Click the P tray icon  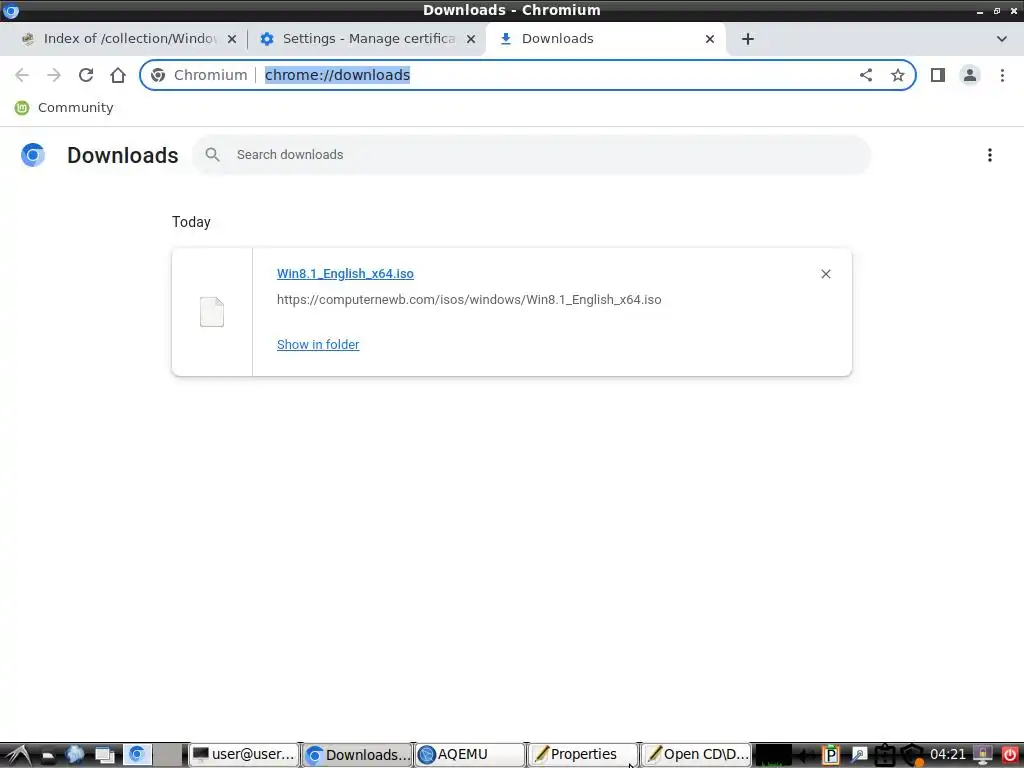tap(830, 755)
